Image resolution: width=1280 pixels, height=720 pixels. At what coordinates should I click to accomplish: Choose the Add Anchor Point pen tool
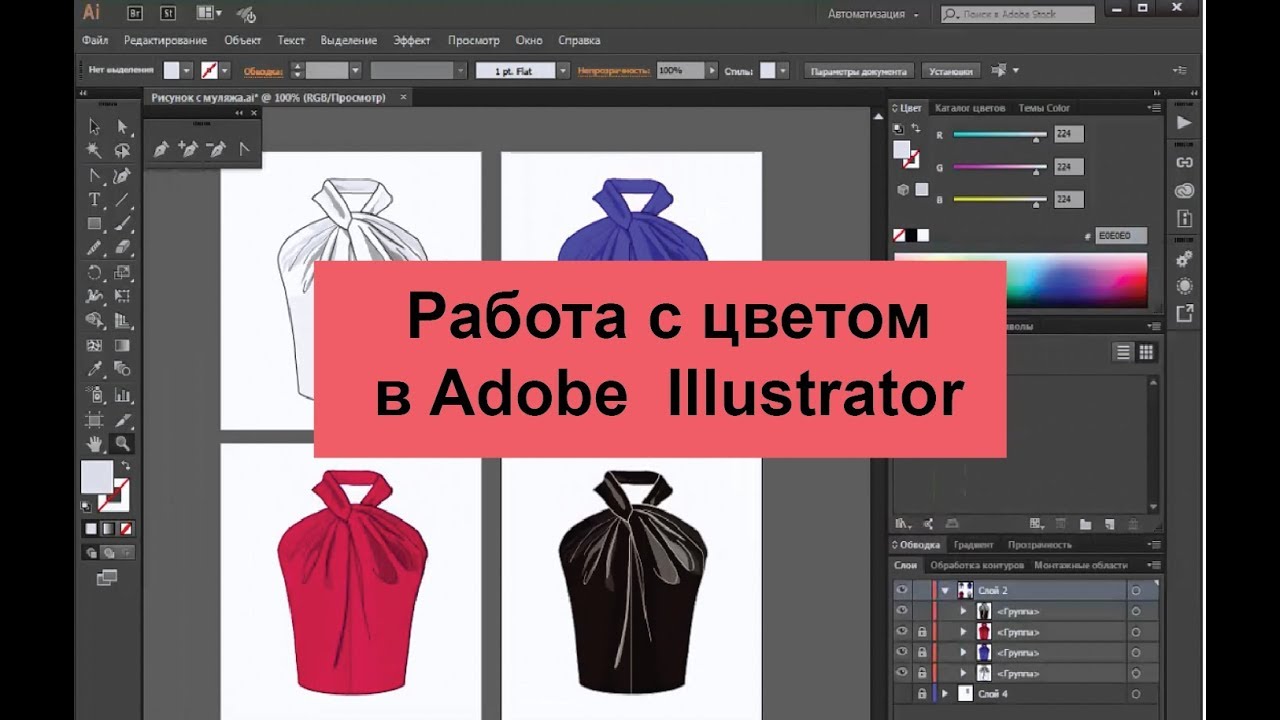[187, 150]
